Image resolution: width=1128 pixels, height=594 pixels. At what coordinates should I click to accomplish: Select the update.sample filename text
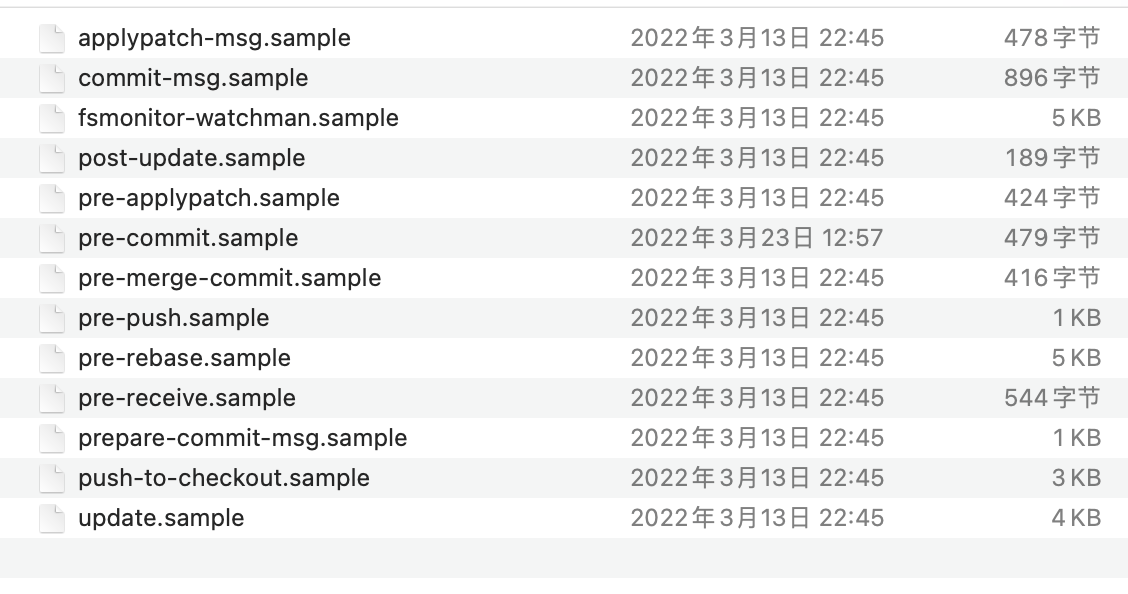click(x=160, y=518)
